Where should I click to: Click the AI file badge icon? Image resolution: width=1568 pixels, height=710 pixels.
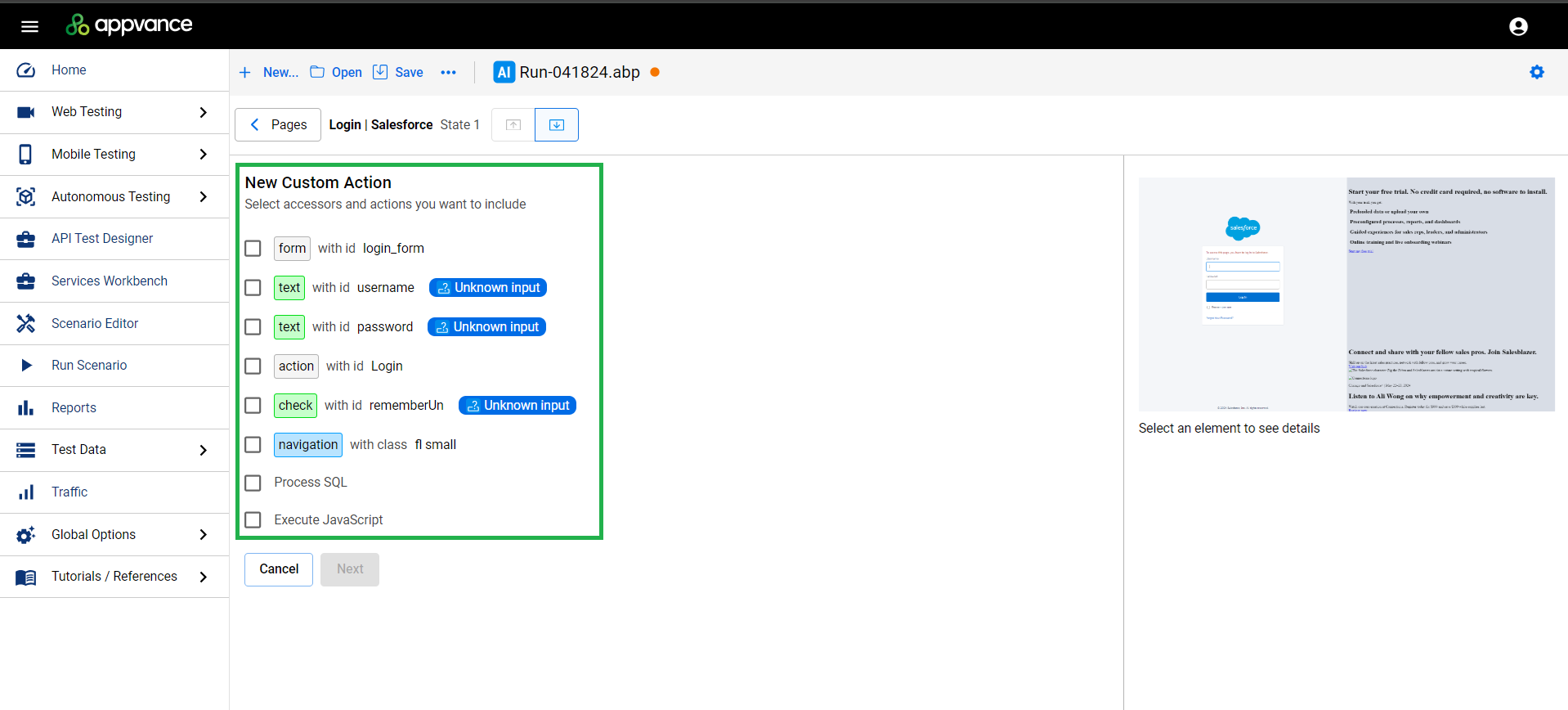click(x=504, y=72)
